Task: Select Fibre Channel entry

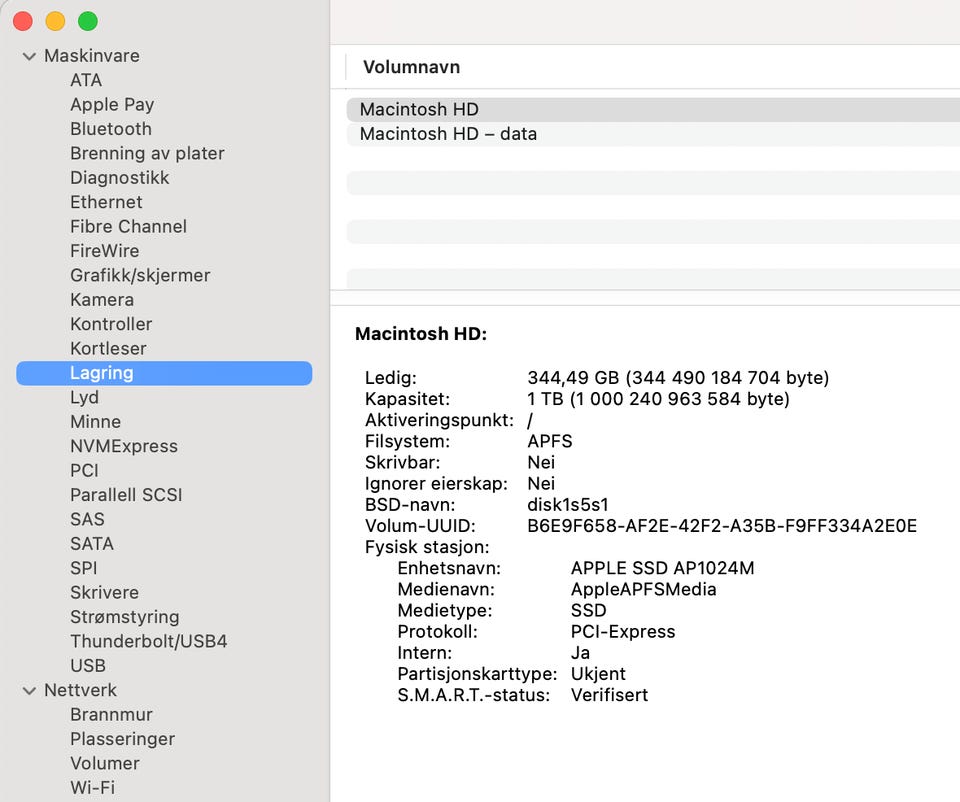Action: click(128, 227)
